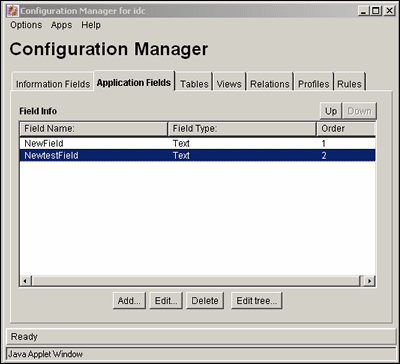Click the Add... button
This screenshot has height=364, width=400.
point(129,301)
